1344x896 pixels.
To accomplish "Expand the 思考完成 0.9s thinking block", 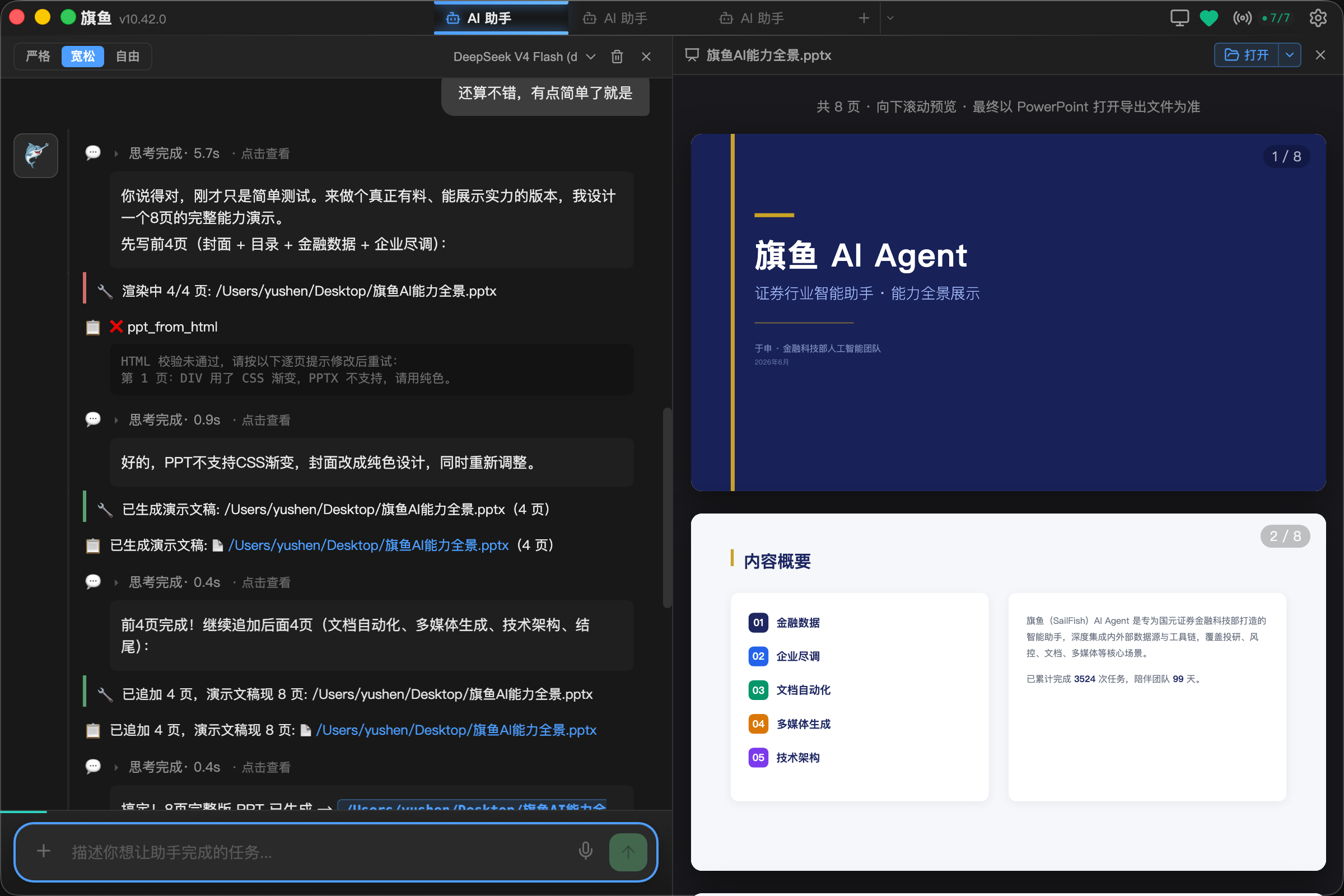I will point(174,420).
